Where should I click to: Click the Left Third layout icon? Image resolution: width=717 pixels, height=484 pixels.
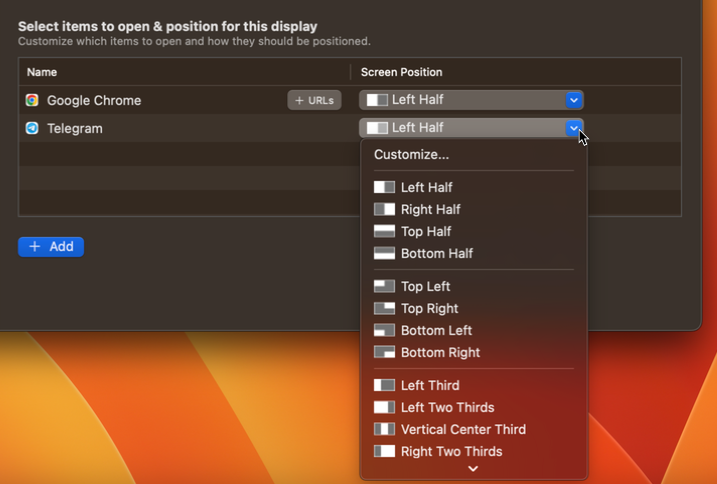(x=384, y=385)
